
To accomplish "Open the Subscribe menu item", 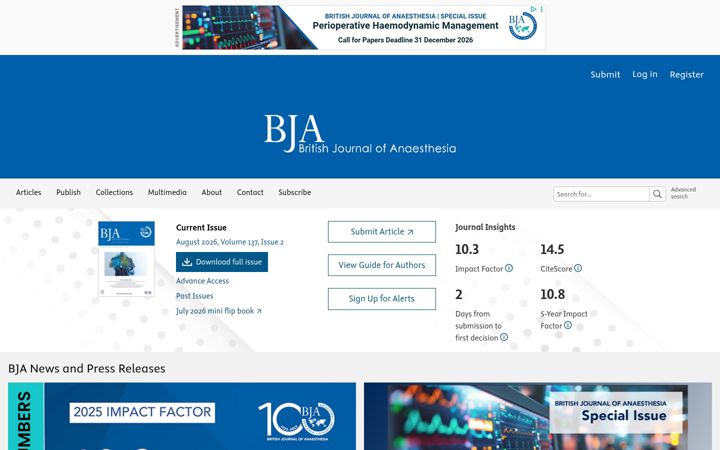I will click(x=295, y=192).
